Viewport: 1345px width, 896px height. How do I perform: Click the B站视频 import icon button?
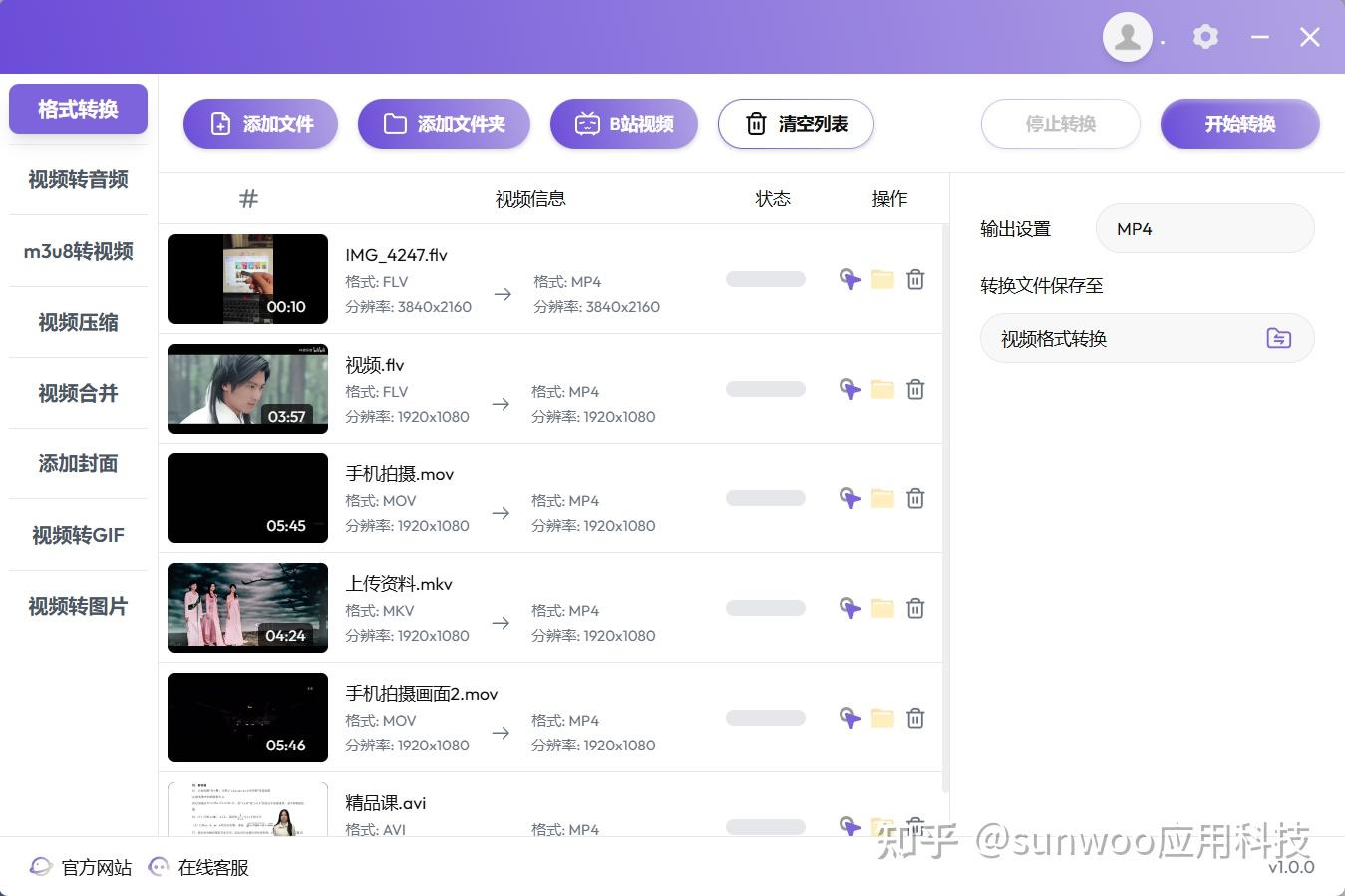point(588,124)
